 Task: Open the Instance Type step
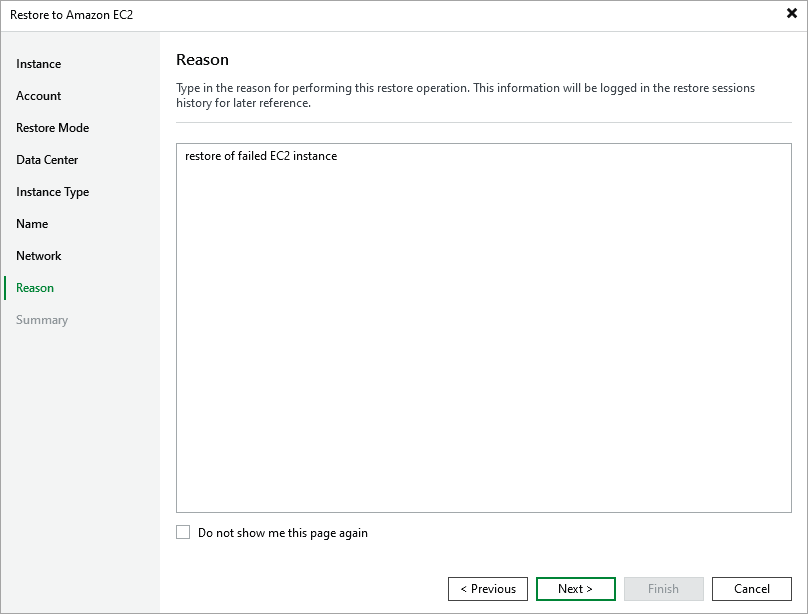click(51, 192)
